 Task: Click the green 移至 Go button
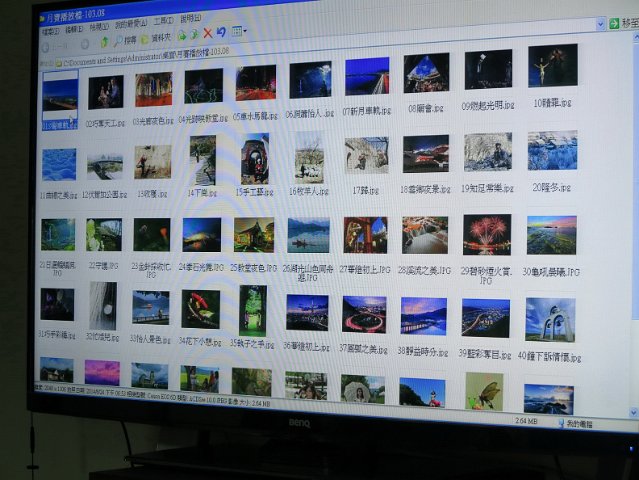(x=624, y=23)
